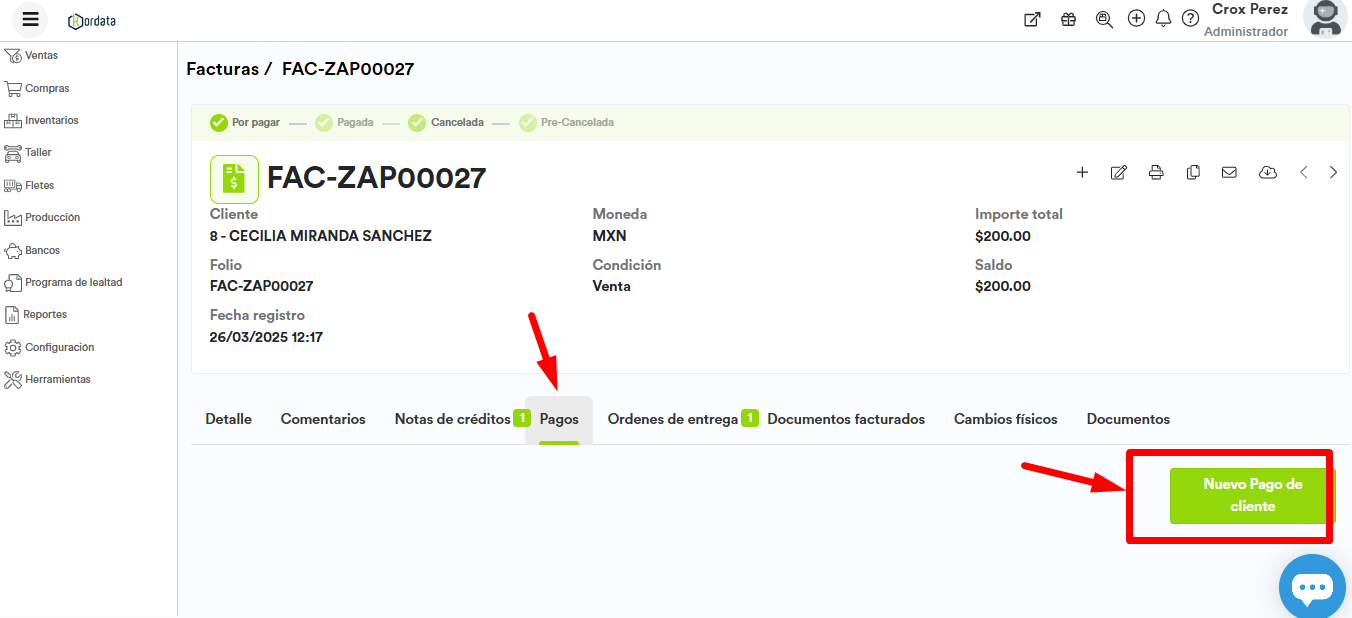Toggle the hamburger sidebar menu
The image size is (1352, 618).
(x=30, y=19)
